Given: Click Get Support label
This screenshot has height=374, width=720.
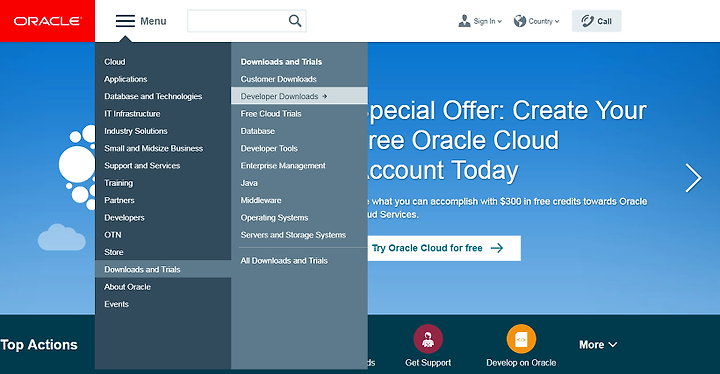Looking at the screenshot, I should click(428, 363).
